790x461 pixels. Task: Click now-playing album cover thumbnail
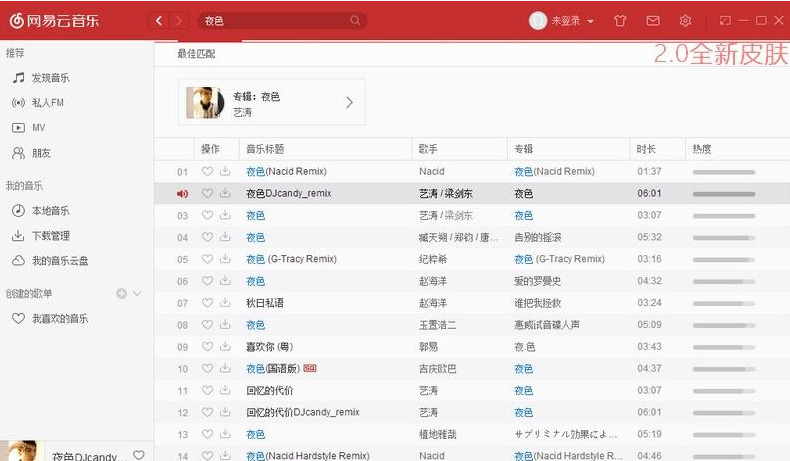[x=22, y=451]
